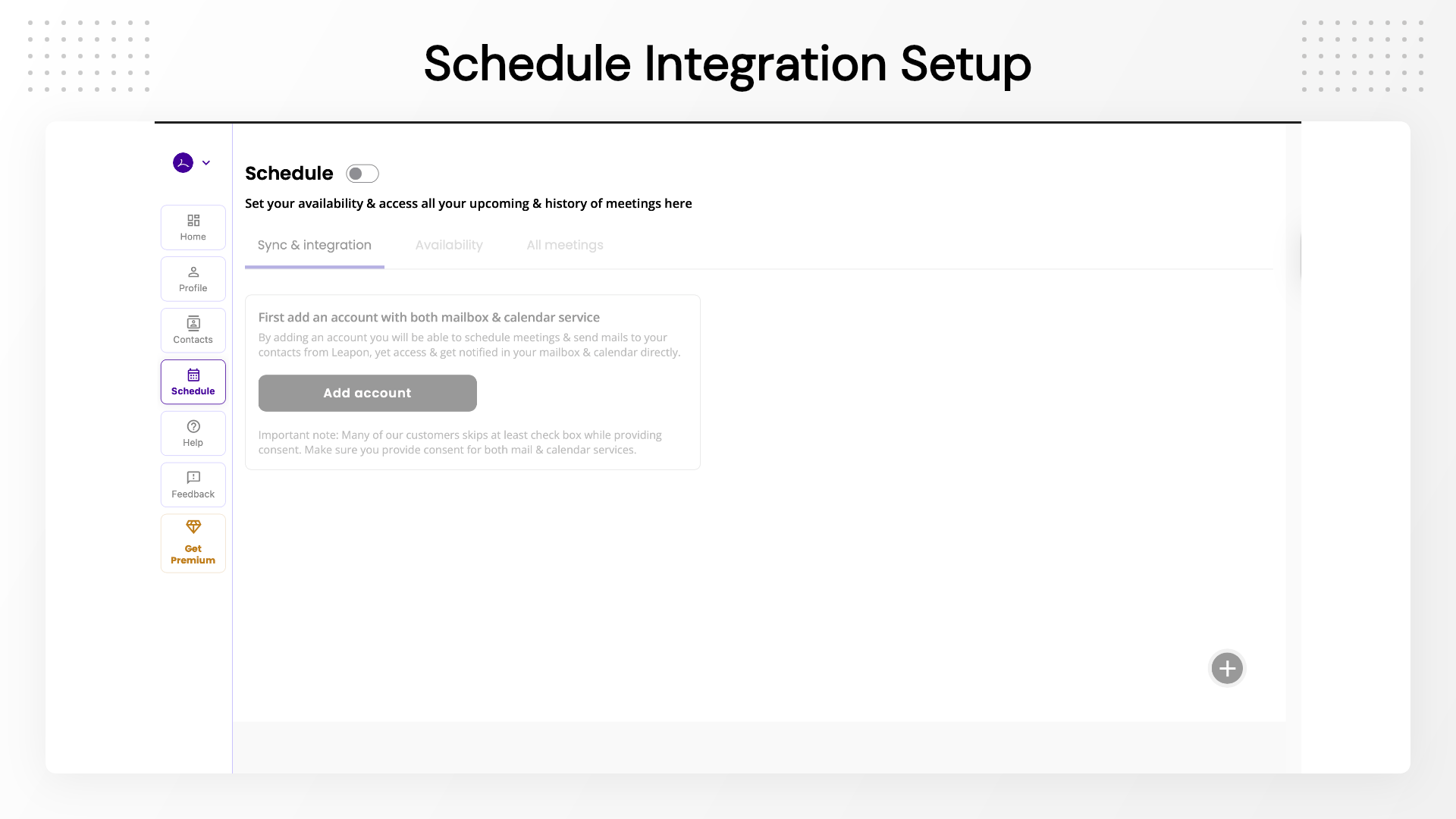Toggle the Schedule on/off switch
This screenshot has width=1456, height=819.
pyautogui.click(x=362, y=174)
